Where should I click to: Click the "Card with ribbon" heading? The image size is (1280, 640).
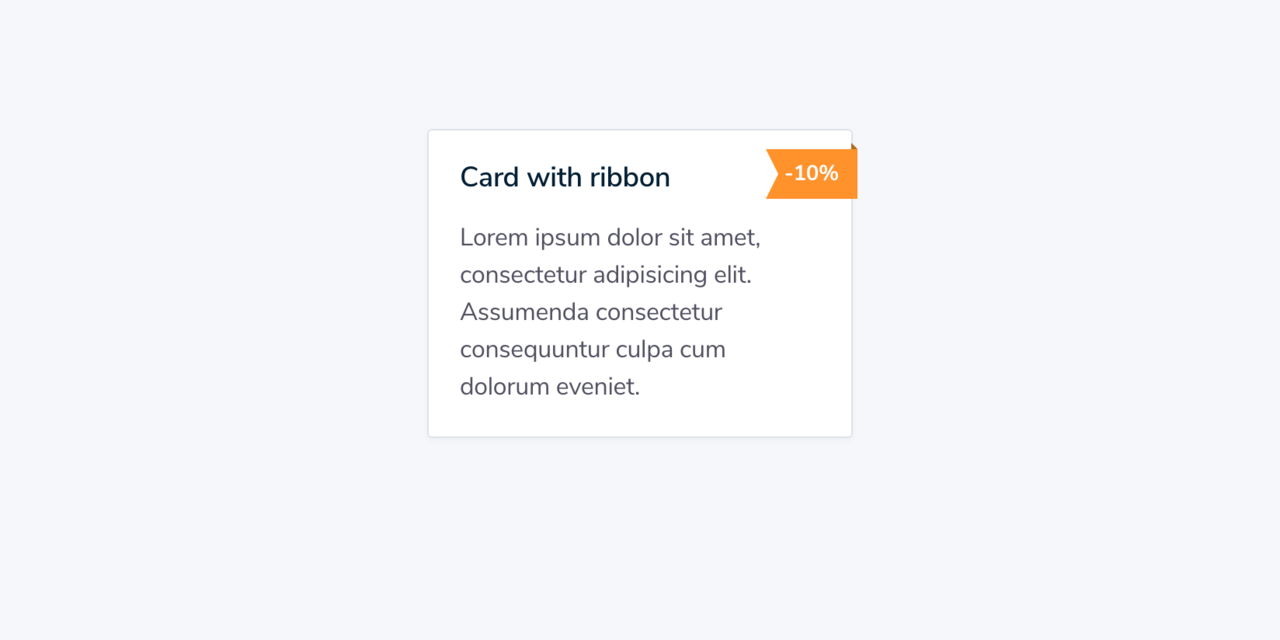565,177
